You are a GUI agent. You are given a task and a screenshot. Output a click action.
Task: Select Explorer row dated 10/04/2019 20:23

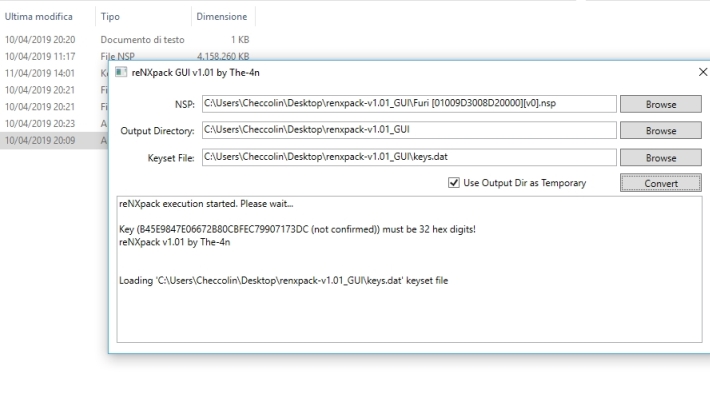(x=54, y=124)
